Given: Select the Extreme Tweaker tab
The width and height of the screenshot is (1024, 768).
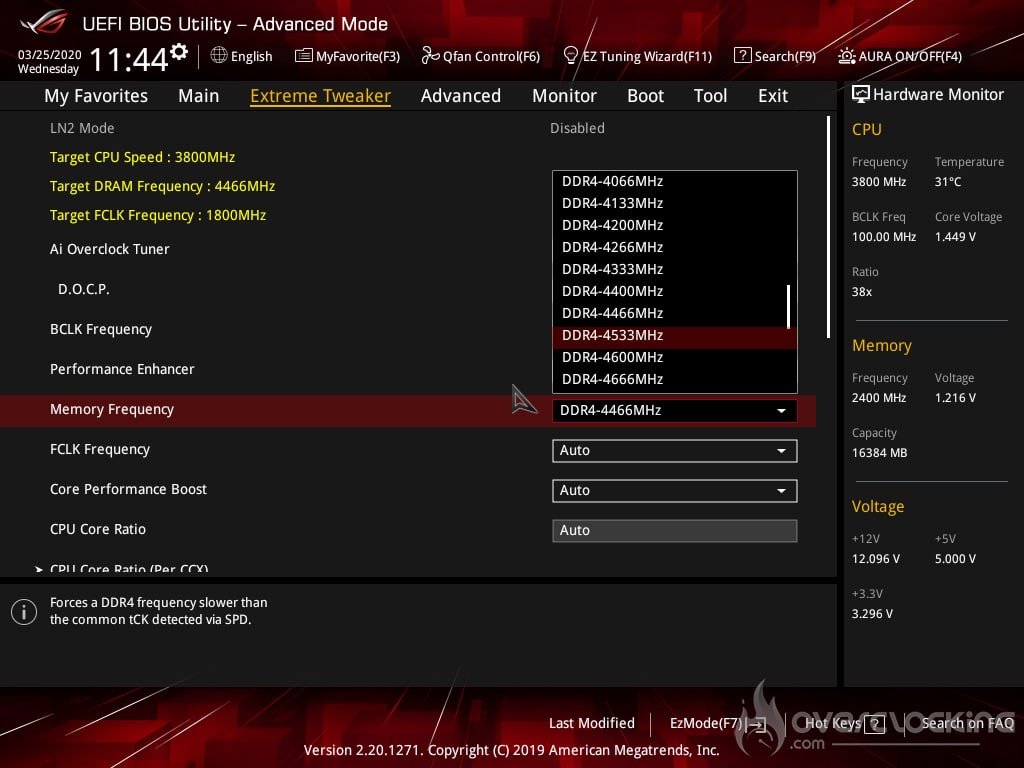Looking at the screenshot, I should coord(321,96).
